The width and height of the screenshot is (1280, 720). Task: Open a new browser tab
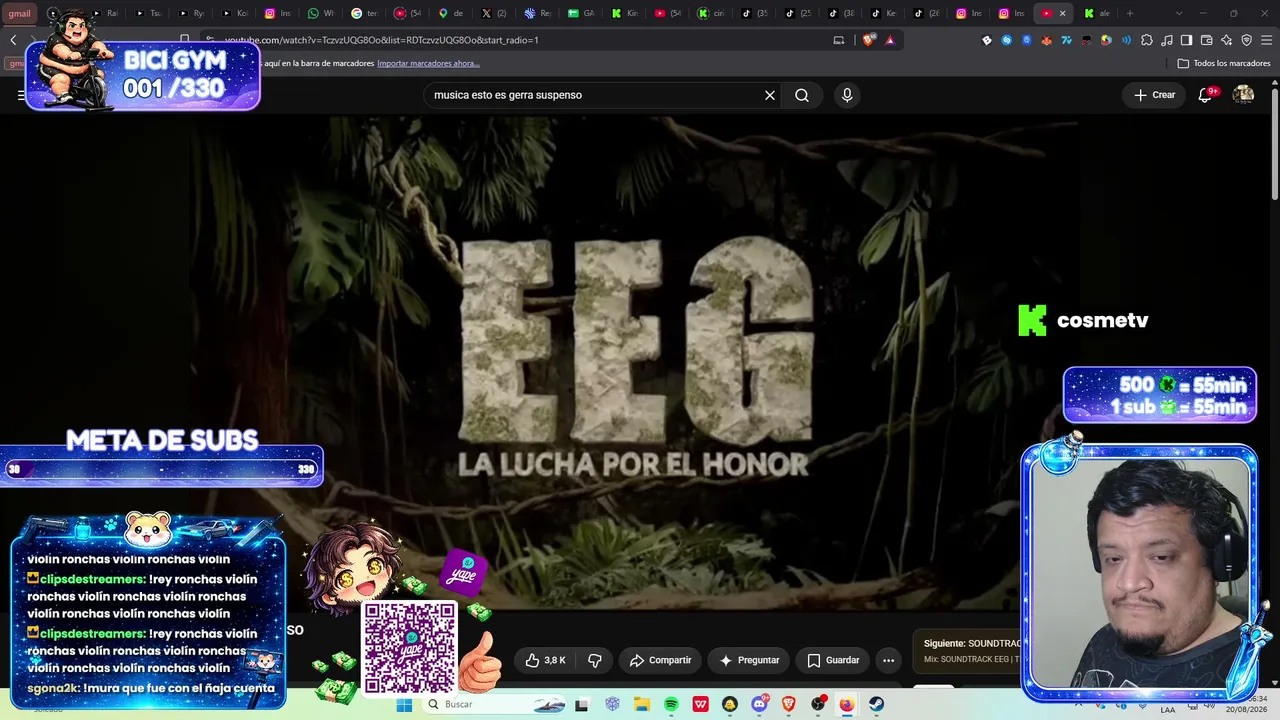[1130, 13]
